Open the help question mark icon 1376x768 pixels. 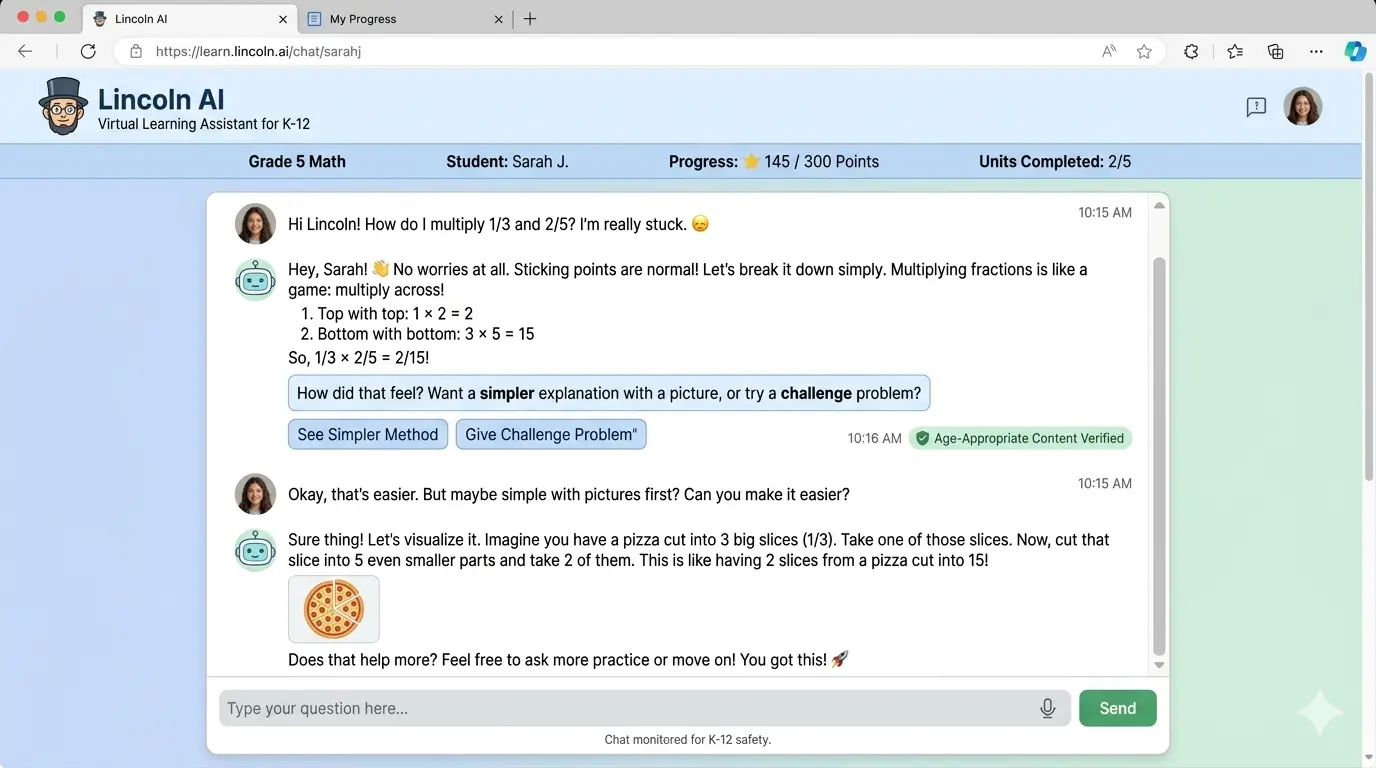1256,106
